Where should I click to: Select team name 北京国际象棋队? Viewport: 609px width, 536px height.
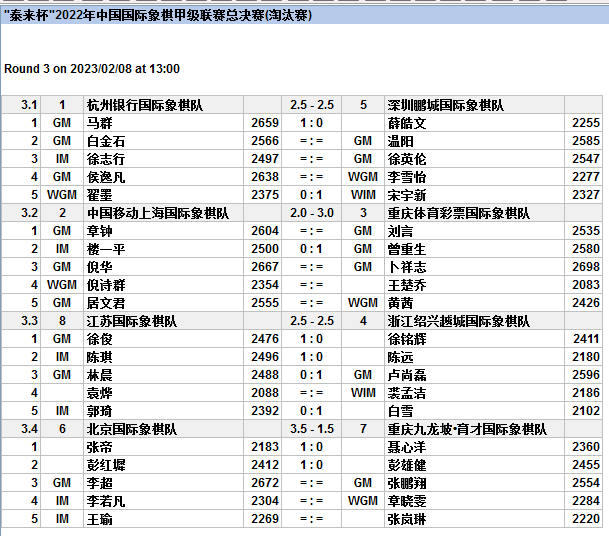coord(132,429)
